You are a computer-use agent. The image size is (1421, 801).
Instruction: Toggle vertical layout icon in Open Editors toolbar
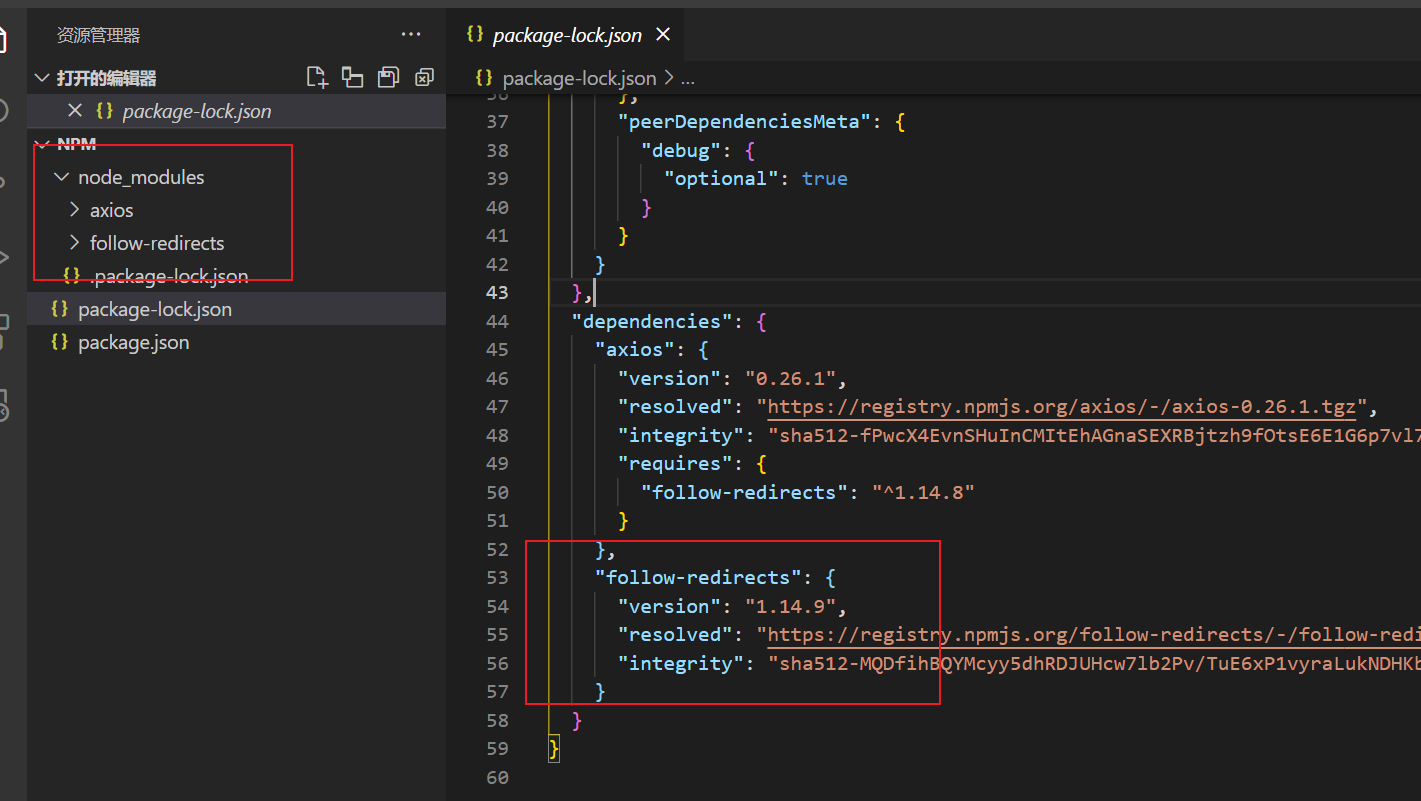tap(352, 77)
